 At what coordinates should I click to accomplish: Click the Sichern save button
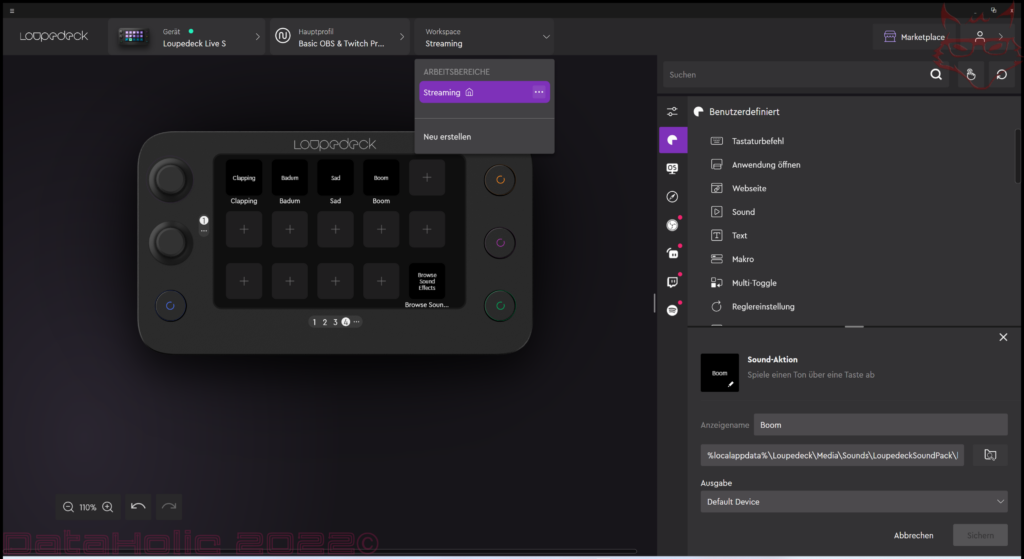[980, 535]
